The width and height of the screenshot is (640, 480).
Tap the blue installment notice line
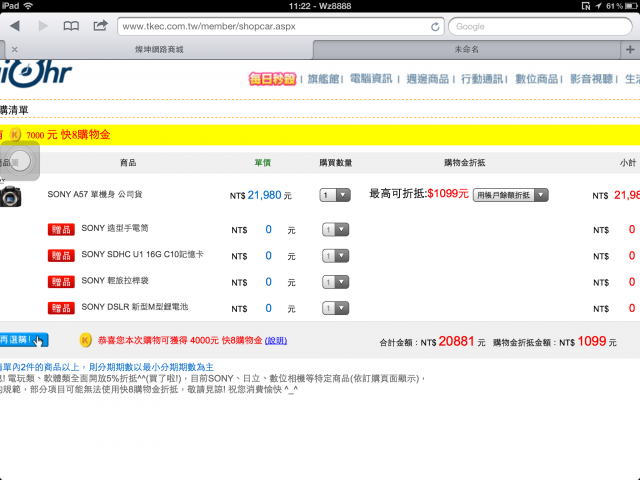click(x=107, y=367)
